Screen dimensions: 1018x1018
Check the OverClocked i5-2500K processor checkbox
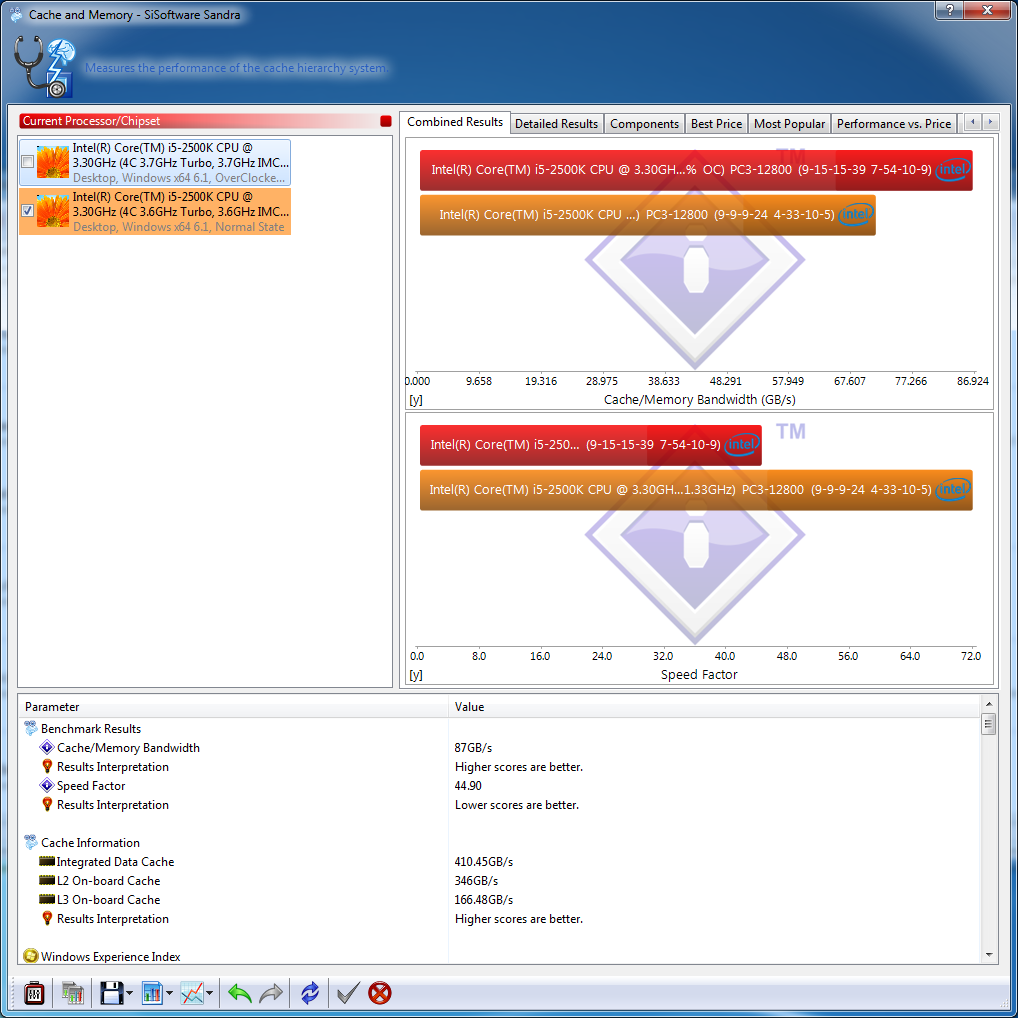tap(27, 162)
